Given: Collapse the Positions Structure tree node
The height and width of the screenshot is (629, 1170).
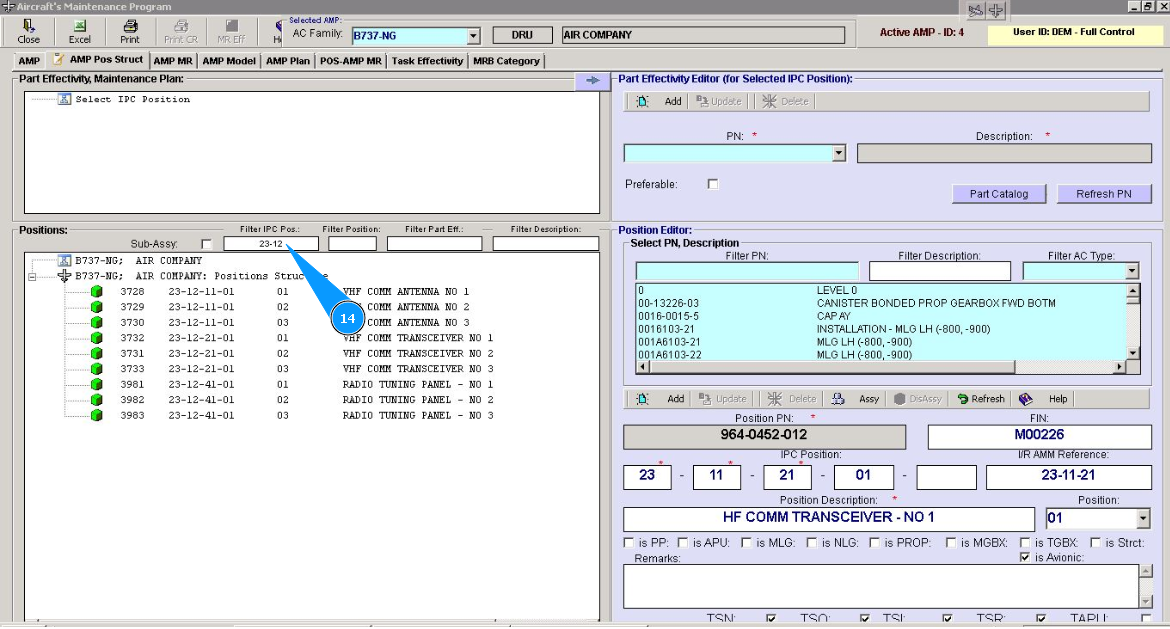Looking at the screenshot, I should pyautogui.click(x=32, y=276).
